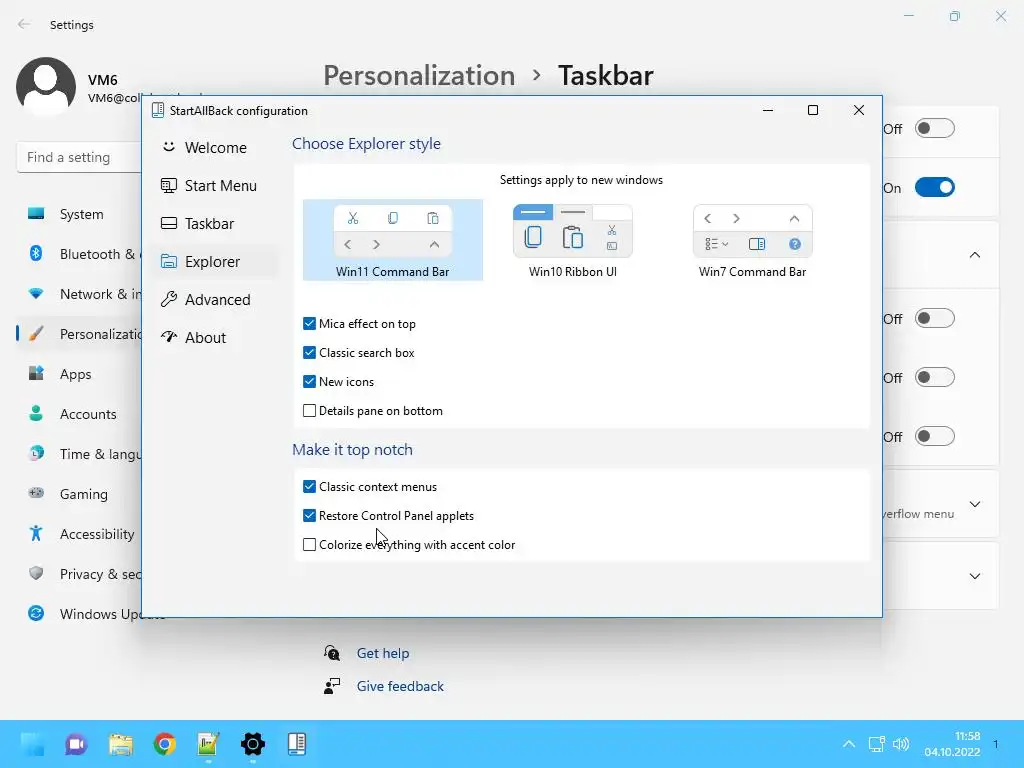Click the Advanced wrench icon
1024x768 pixels.
[x=168, y=299]
